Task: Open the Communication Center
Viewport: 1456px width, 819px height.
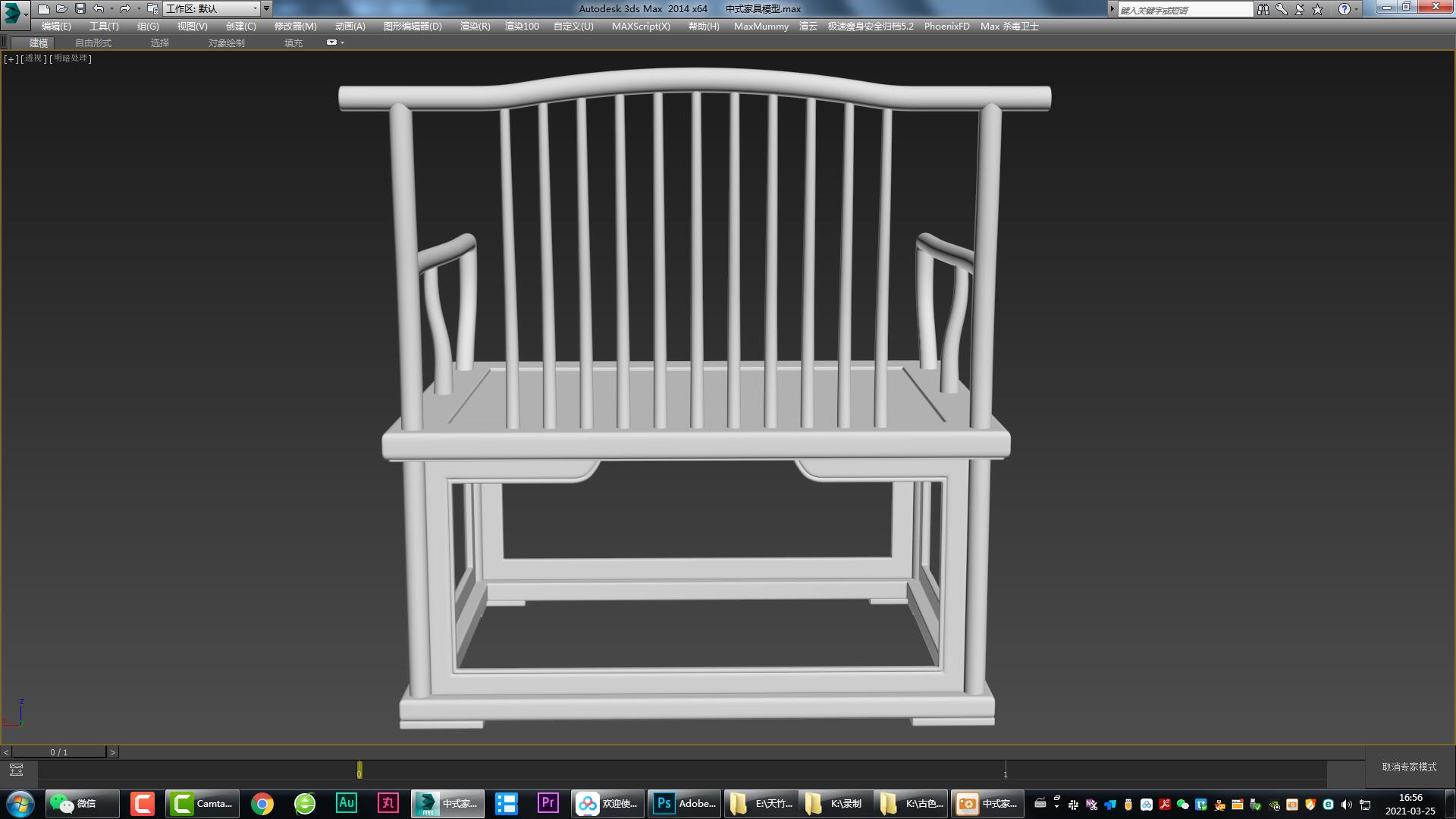Action: 1300,8
